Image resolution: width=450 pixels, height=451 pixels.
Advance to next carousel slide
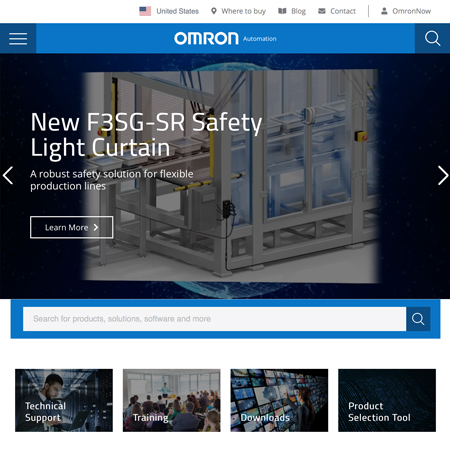[443, 175]
